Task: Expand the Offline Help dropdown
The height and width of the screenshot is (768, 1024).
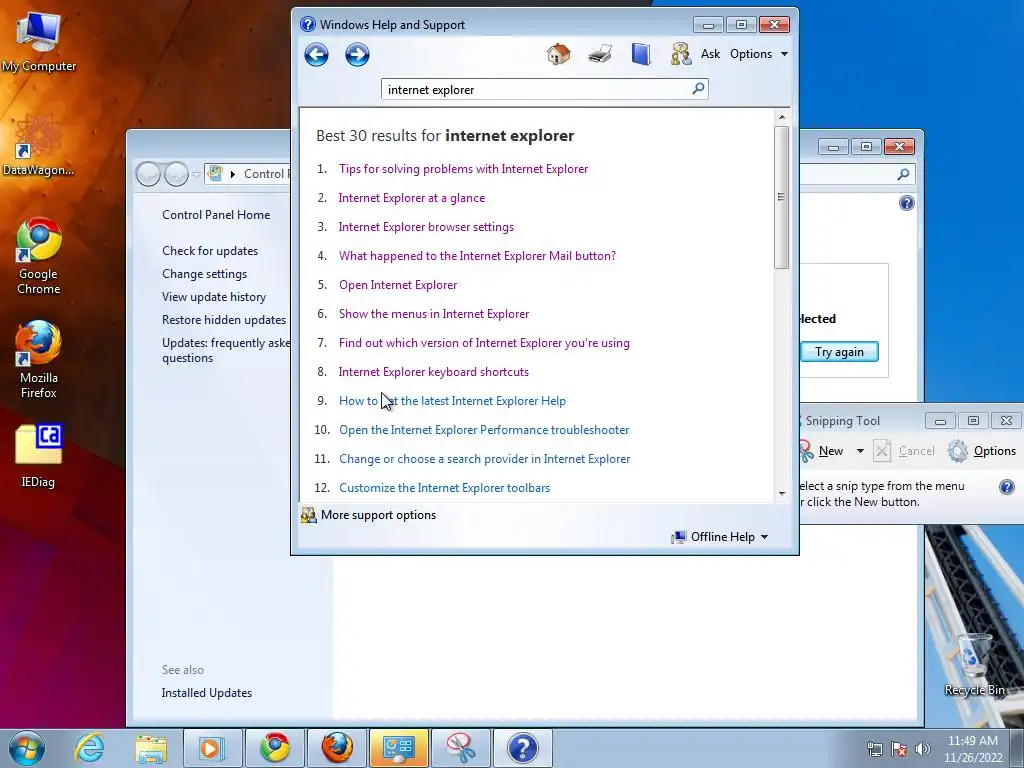Action: point(720,537)
